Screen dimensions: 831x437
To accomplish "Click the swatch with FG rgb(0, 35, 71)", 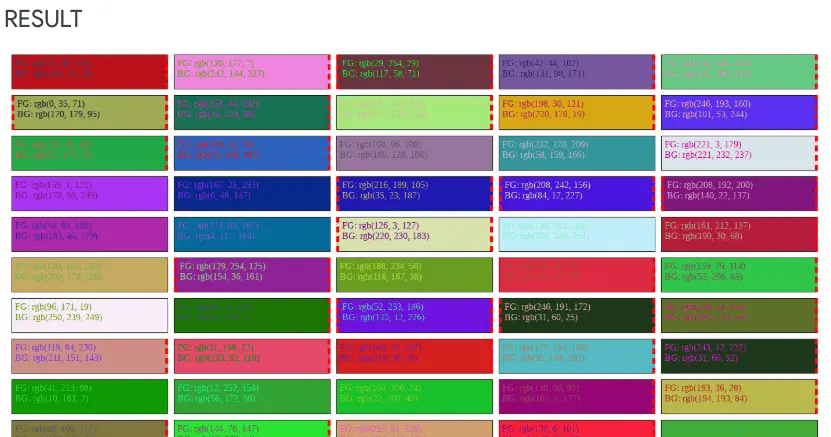I will pos(89,112).
